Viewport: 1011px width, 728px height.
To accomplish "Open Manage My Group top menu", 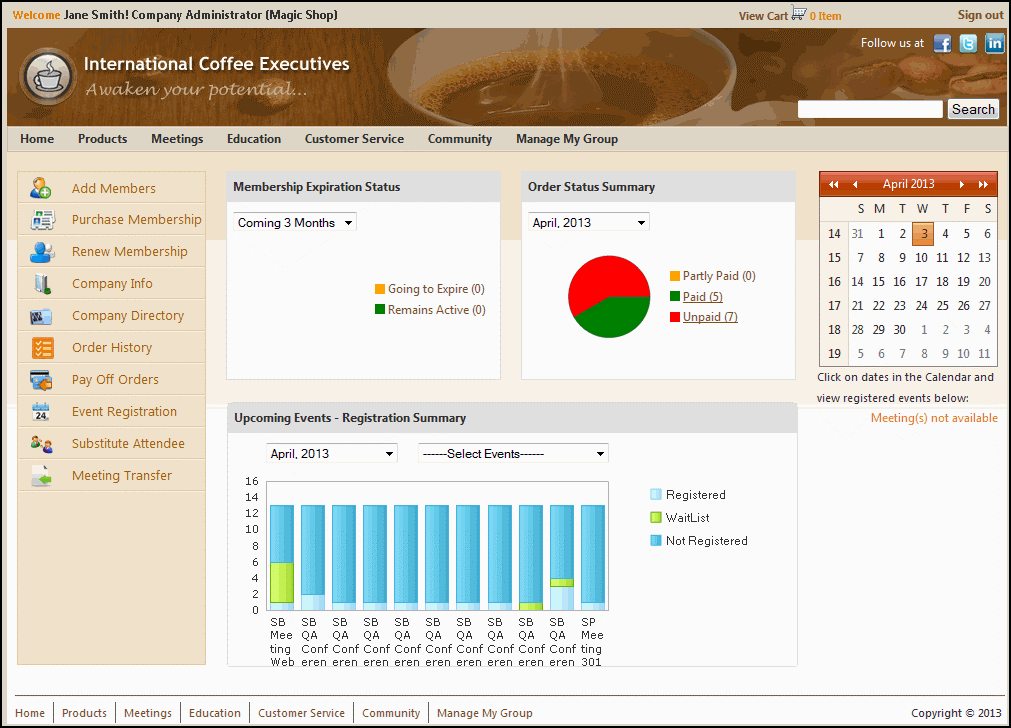I will pos(567,139).
